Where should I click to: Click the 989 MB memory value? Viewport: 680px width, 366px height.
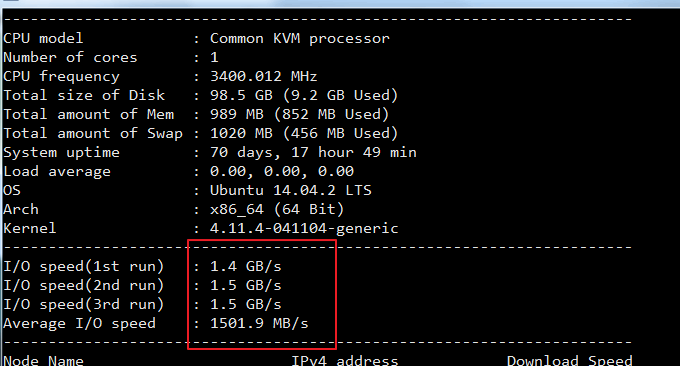[237, 114]
